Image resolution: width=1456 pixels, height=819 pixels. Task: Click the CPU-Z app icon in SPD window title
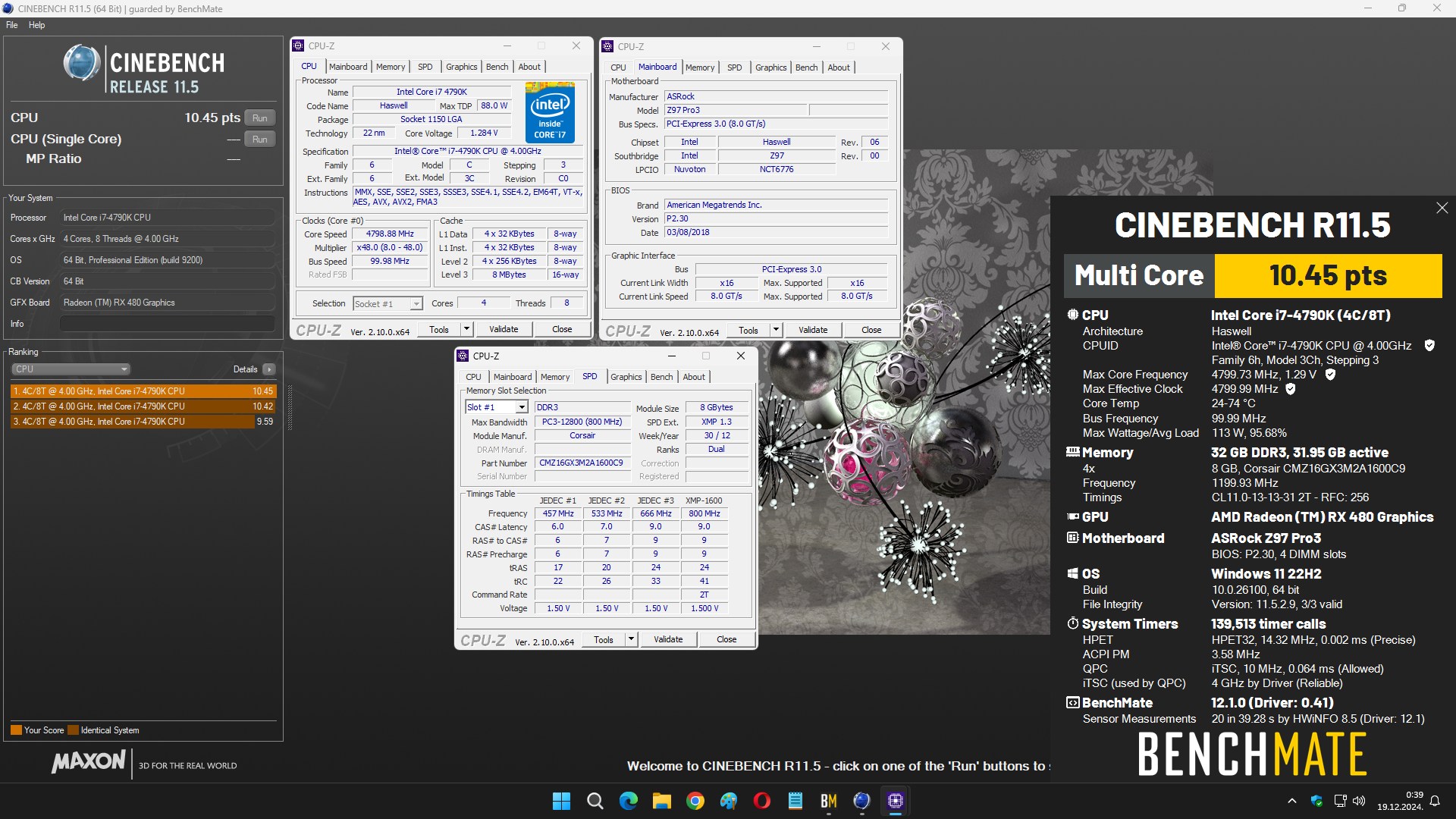463,356
